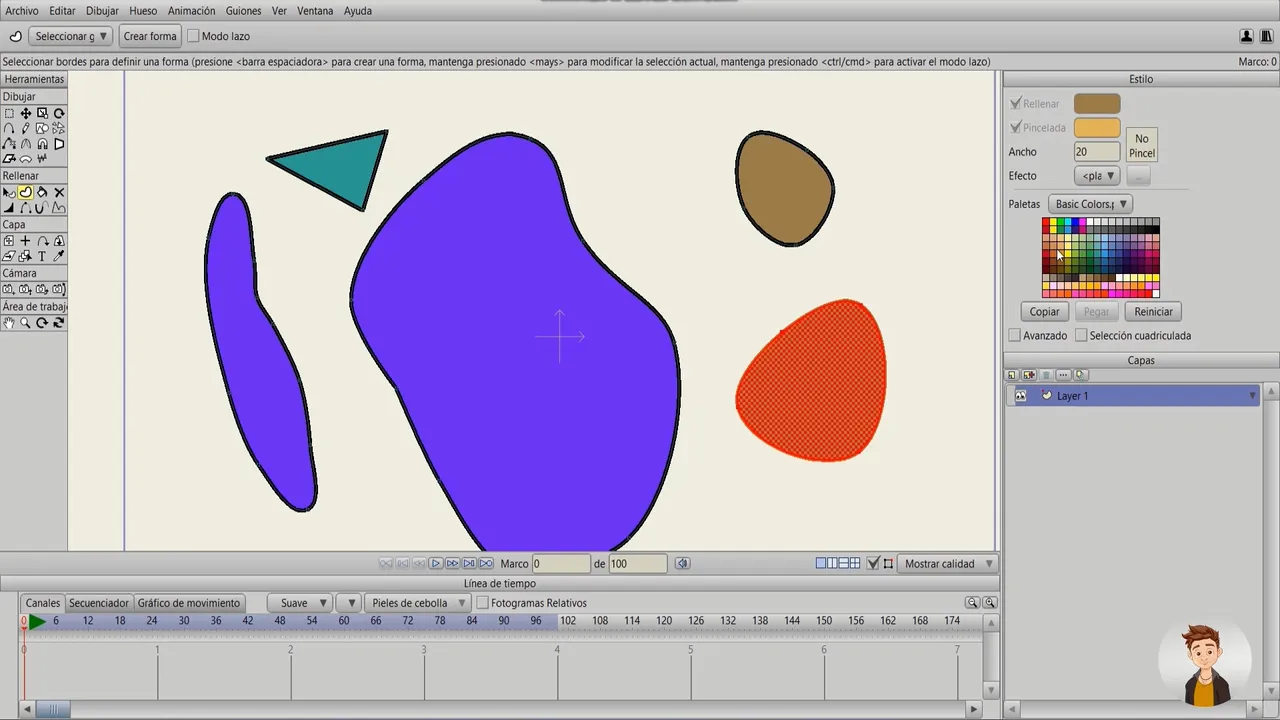
Task: Select the Select Points tool in Dibujar
Action: coord(9,114)
